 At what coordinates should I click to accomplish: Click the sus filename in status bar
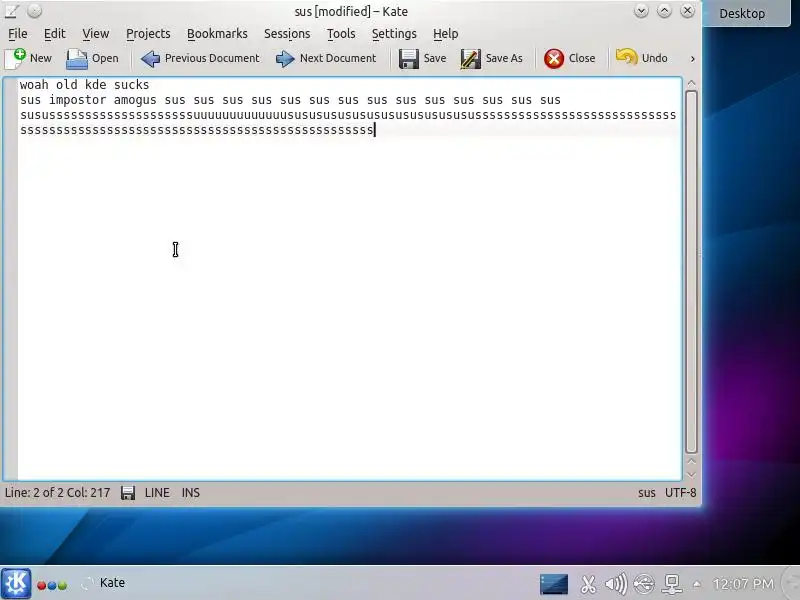click(646, 493)
